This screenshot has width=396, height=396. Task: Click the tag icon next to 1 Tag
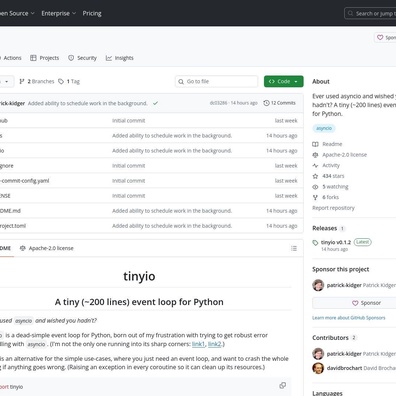tap(61, 81)
